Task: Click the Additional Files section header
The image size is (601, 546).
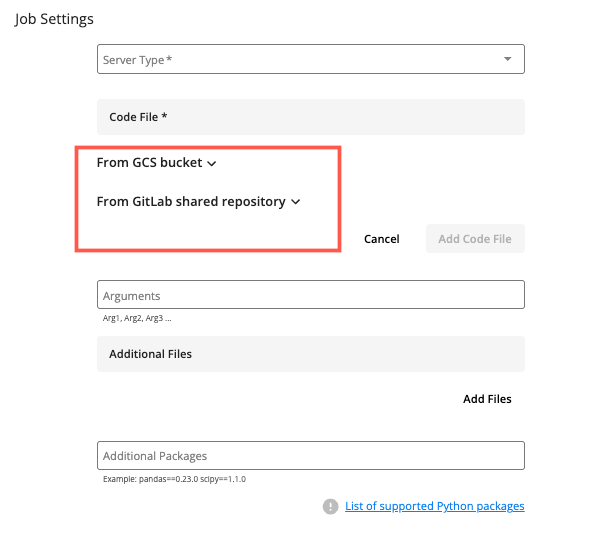Action: click(150, 354)
